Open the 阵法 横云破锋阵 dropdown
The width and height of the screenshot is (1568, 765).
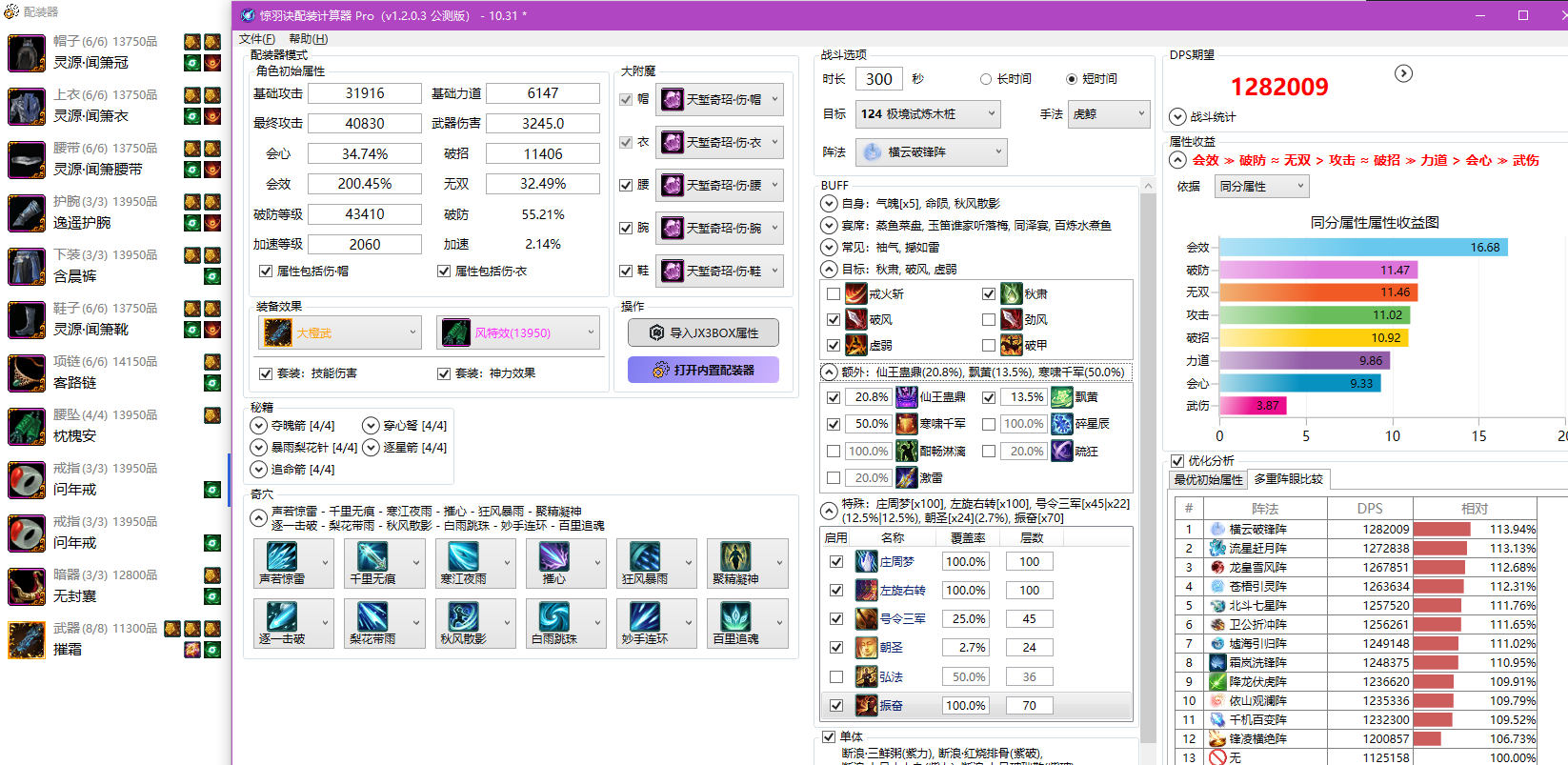[931, 151]
